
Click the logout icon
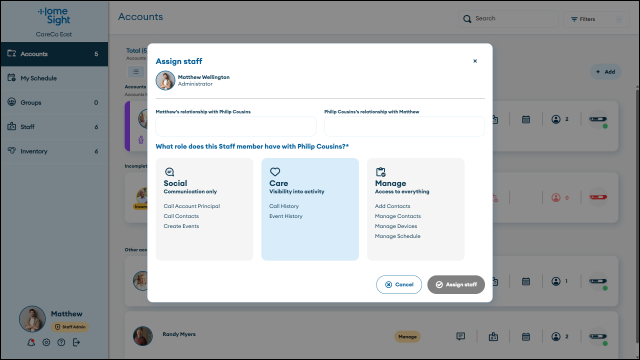[76, 342]
